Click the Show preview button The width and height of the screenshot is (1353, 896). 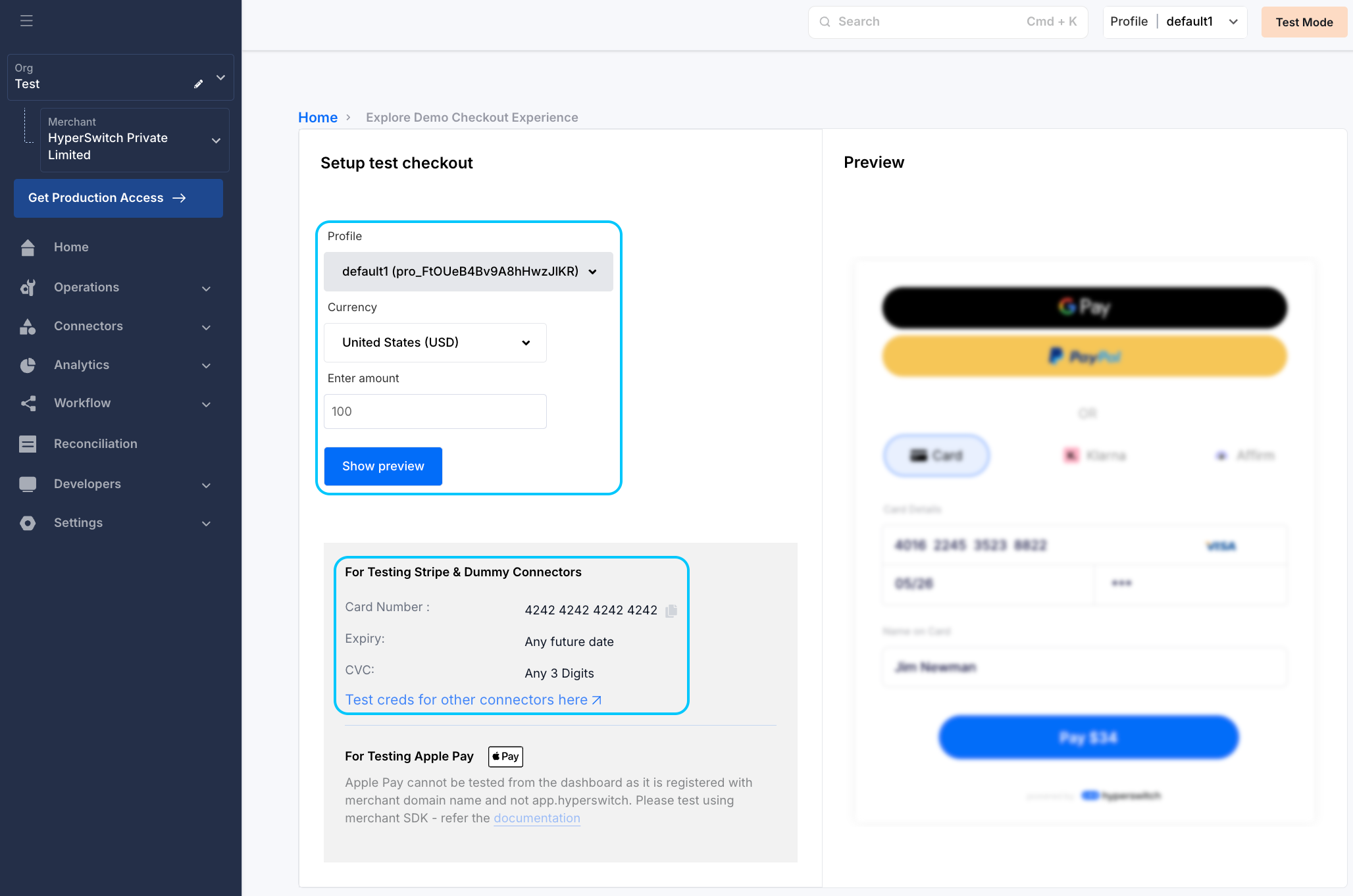[x=383, y=466]
